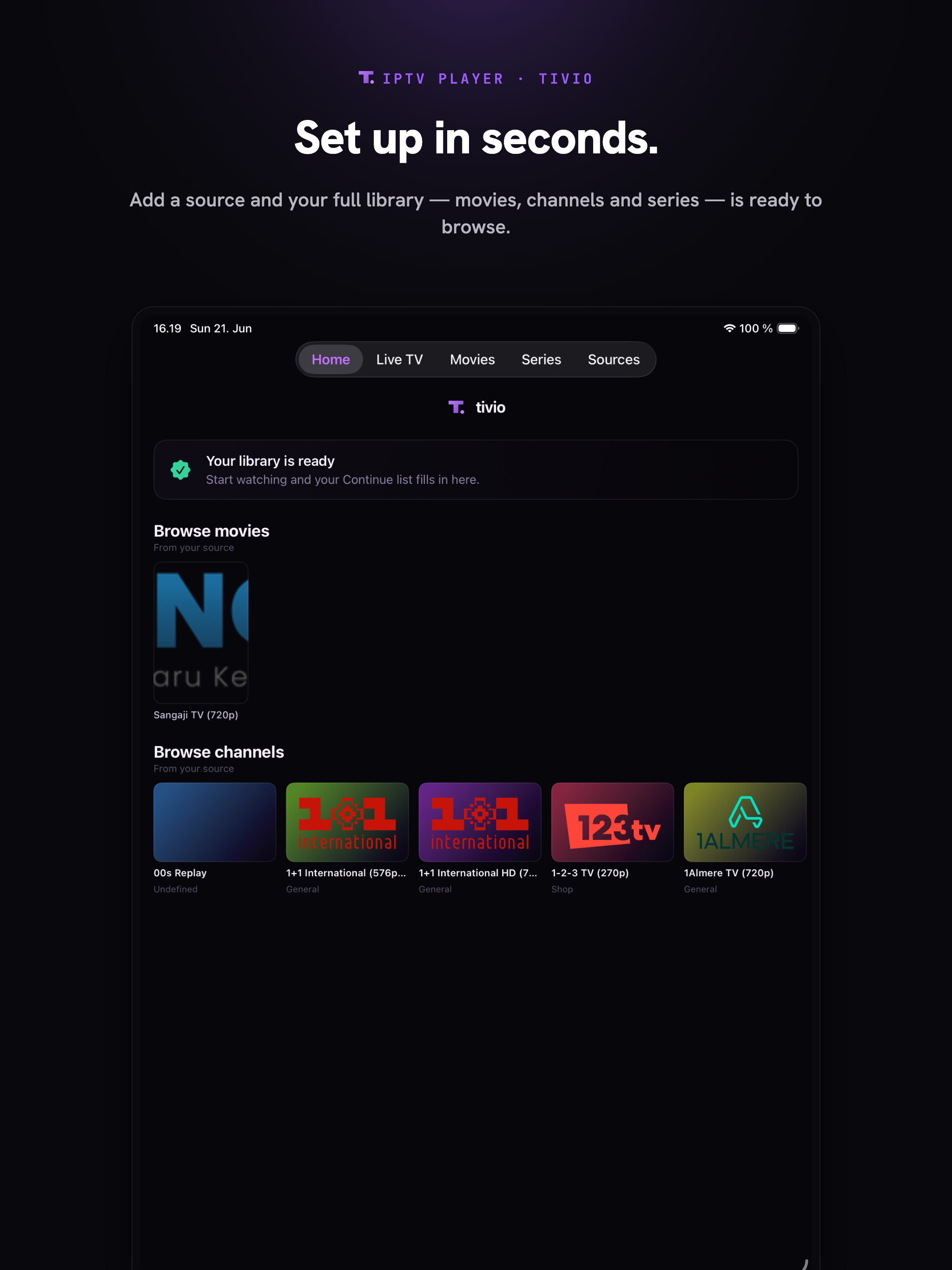The height and width of the screenshot is (1270, 952).
Task: Open the 1Almere TV (720p) channel thumbnail
Action: click(745, 821)
